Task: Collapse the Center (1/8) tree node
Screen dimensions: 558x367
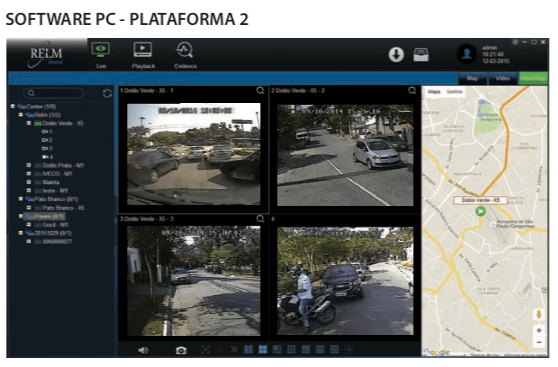Action: [13, 106]
